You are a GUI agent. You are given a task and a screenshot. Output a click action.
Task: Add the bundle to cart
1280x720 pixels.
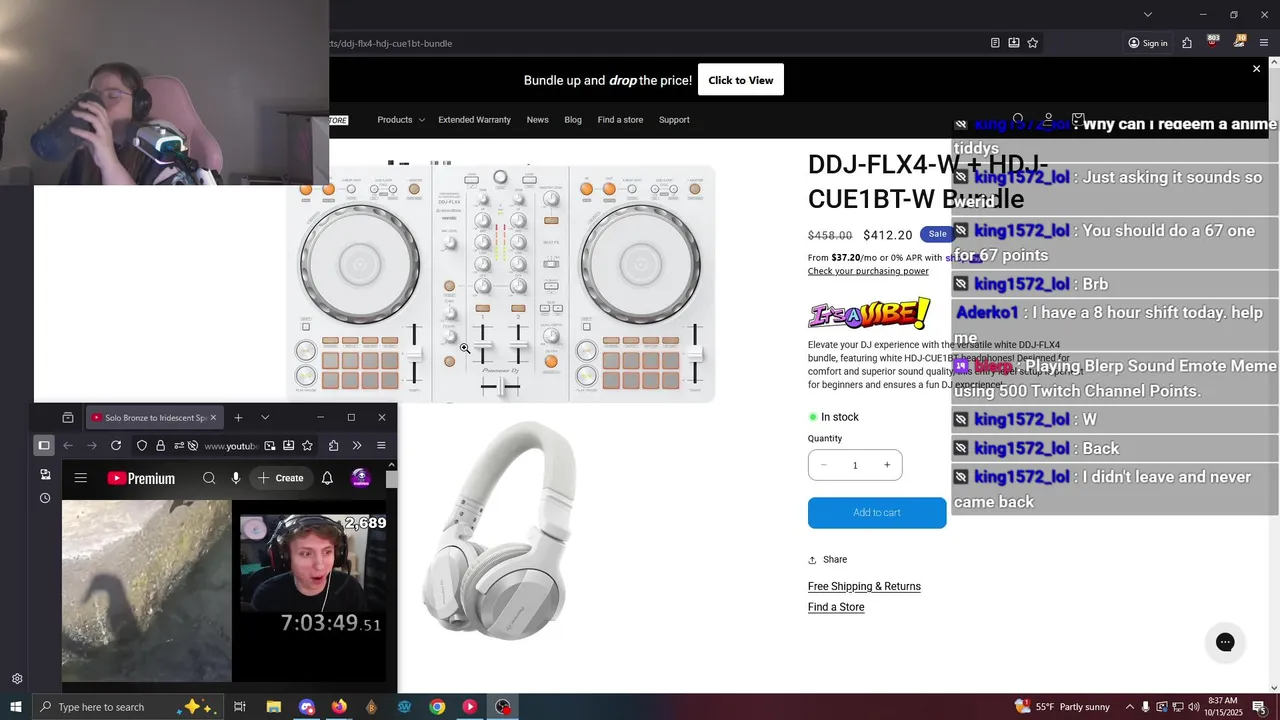click(877, 513)
